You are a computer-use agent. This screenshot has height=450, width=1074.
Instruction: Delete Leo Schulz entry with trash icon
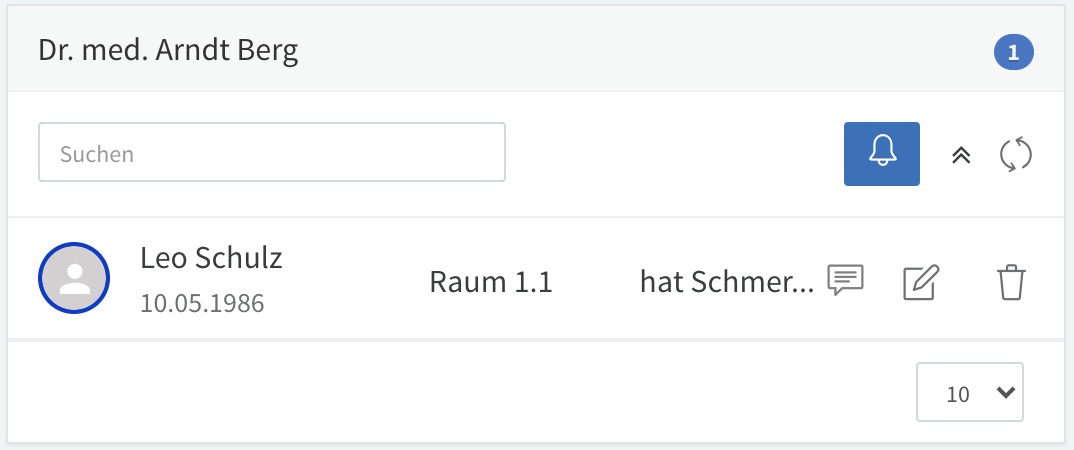(1011, 282)
